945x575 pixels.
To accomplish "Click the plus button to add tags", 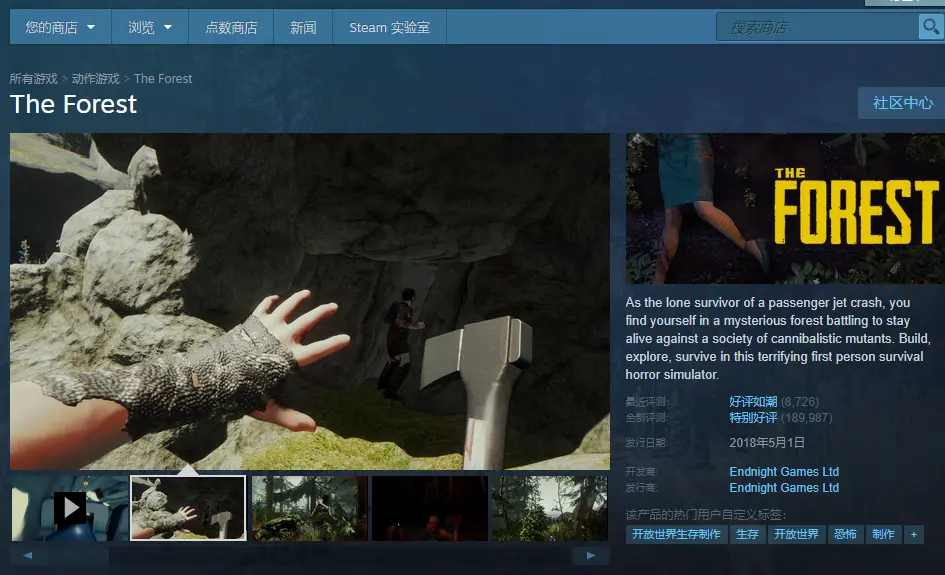I will (x=914, y=534).
